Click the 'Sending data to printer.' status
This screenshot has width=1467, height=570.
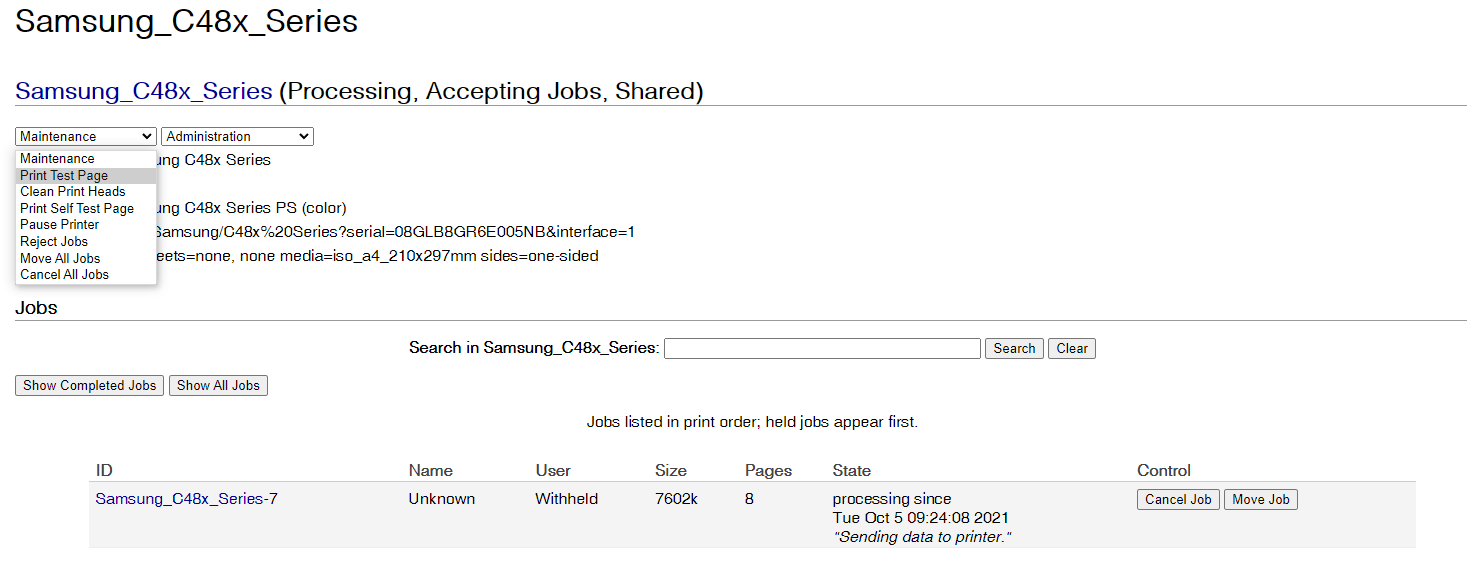tap(922, 537)
